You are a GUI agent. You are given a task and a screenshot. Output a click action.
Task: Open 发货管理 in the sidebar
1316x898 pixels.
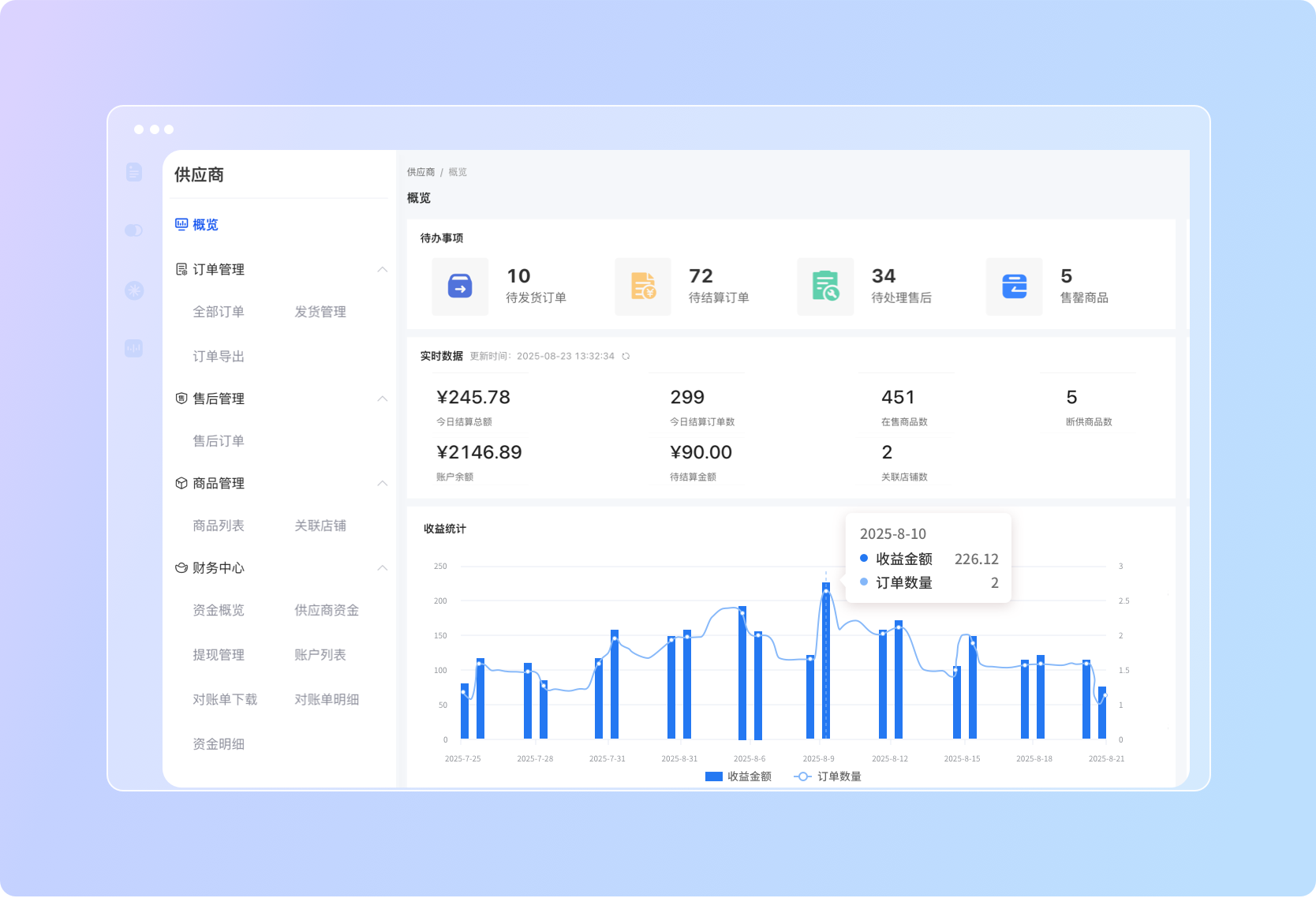coord(320,312)
